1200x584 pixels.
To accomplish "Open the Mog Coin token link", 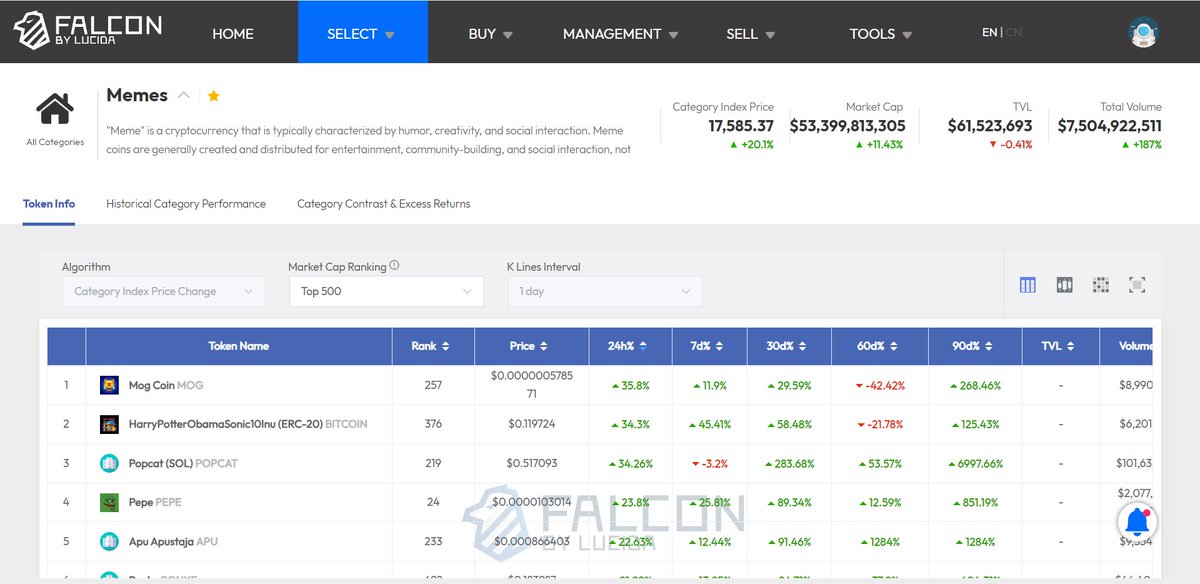I will coord(151,385).
